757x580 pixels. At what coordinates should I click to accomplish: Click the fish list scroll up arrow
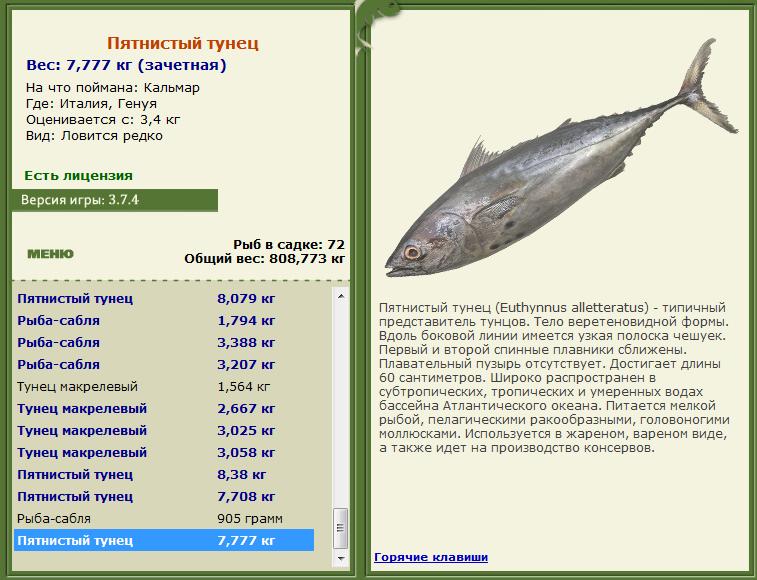pos(341,296)
